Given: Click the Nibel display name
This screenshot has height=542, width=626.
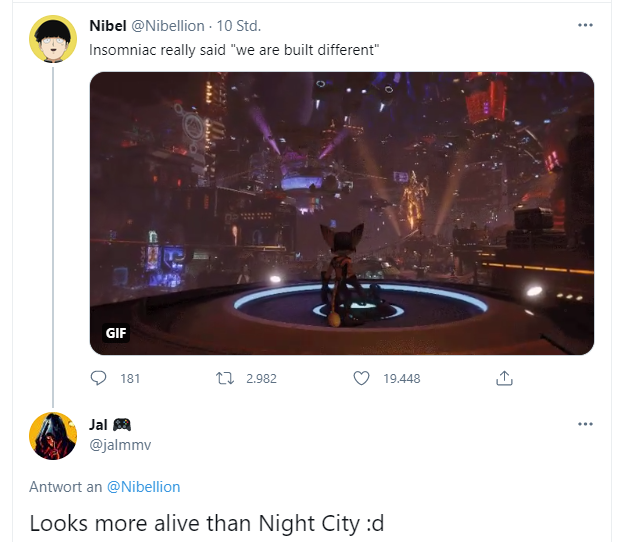Looking at the screenshot, I should [x=108, y=26].
